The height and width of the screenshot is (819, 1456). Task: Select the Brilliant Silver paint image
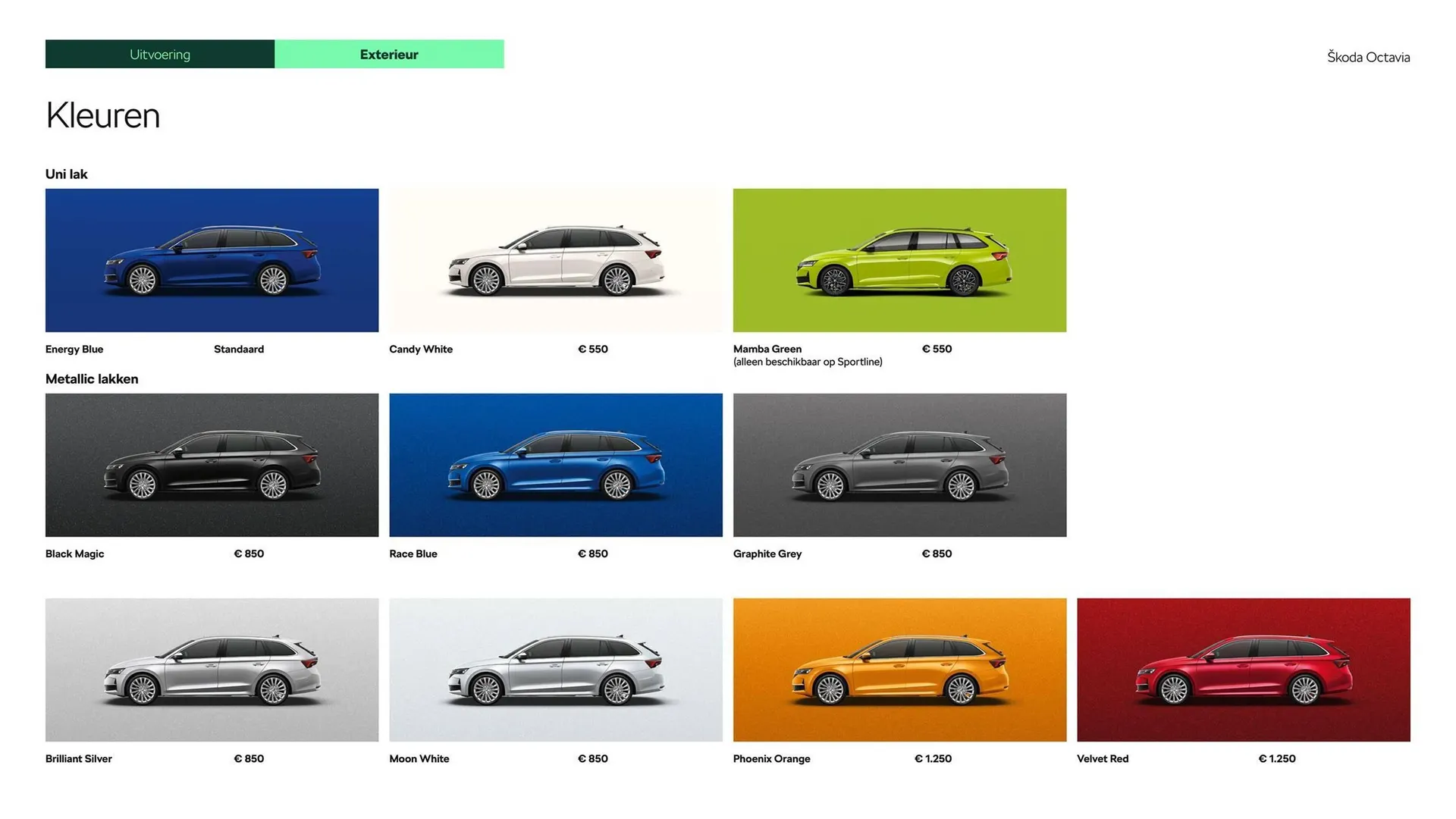(212, 670)
